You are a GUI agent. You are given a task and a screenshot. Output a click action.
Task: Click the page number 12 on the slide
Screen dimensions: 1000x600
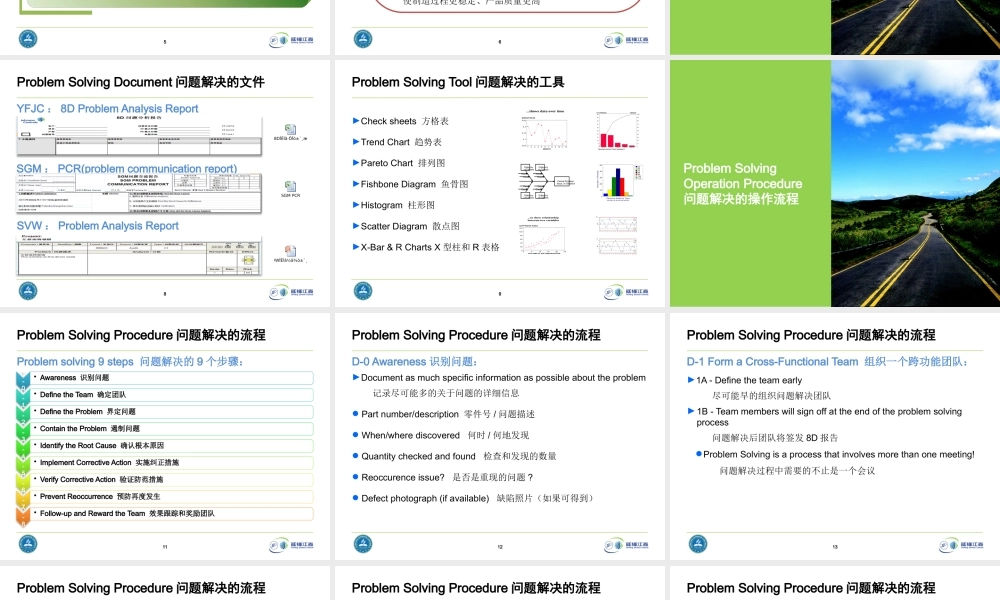pos(500,546)
